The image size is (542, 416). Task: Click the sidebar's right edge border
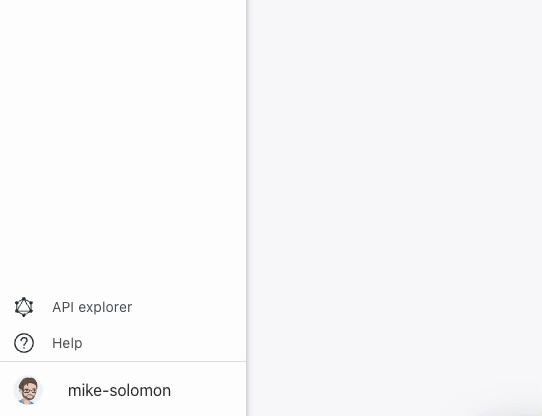point(246,207)
